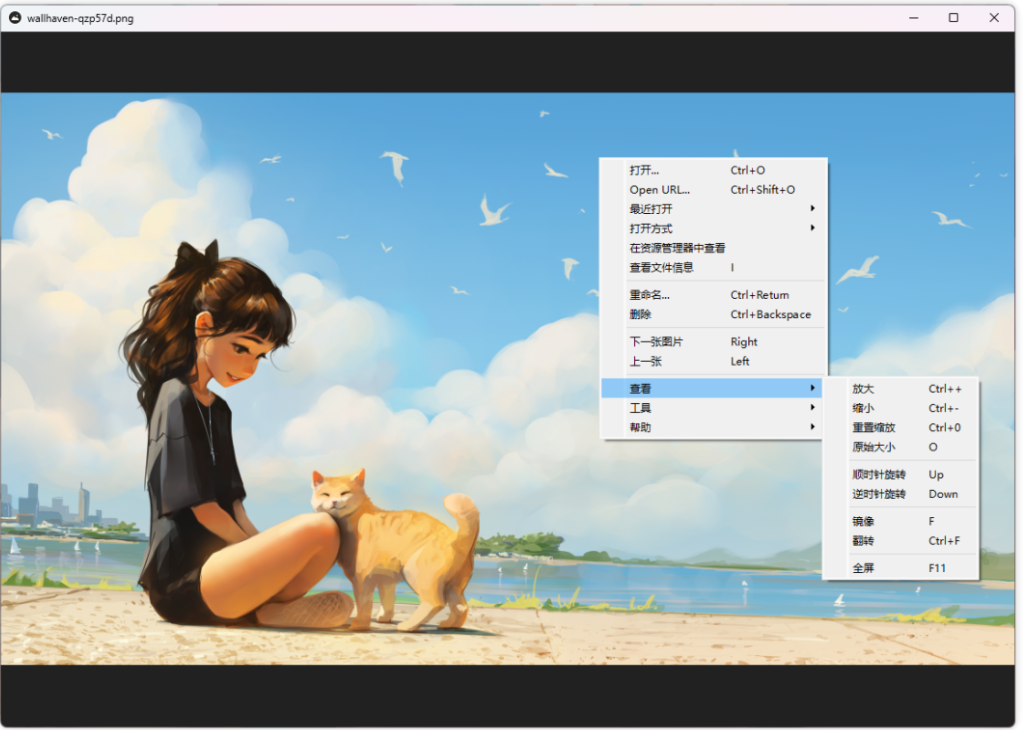The width and height of the screenshot is (1026, 730).
Task: Choose 重命名... from the menu
Action: coord(713,295)
